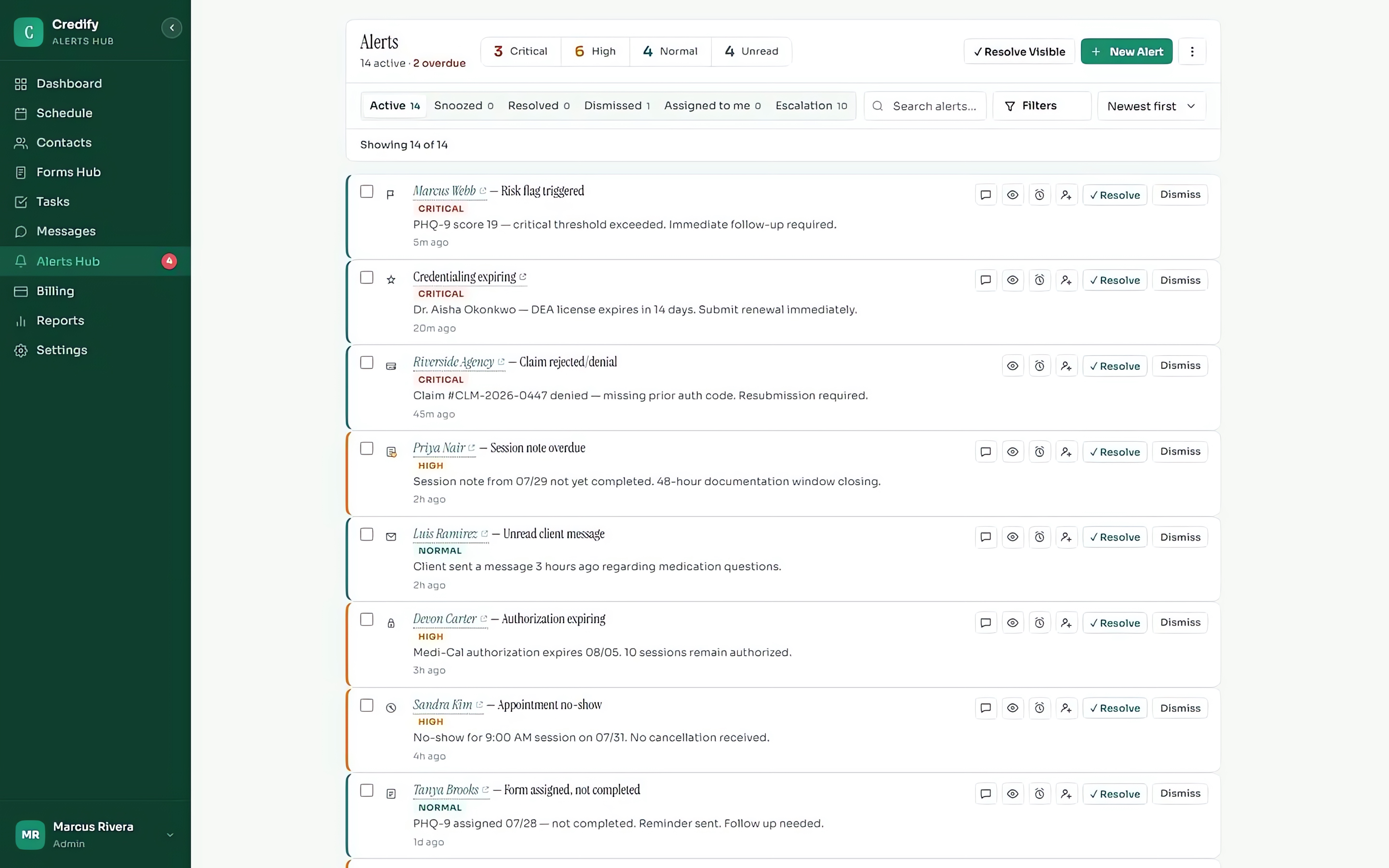
Task: Dismiss the Tanya Brooks alert
Action: pyautogui.click(x=1180, y=793)
